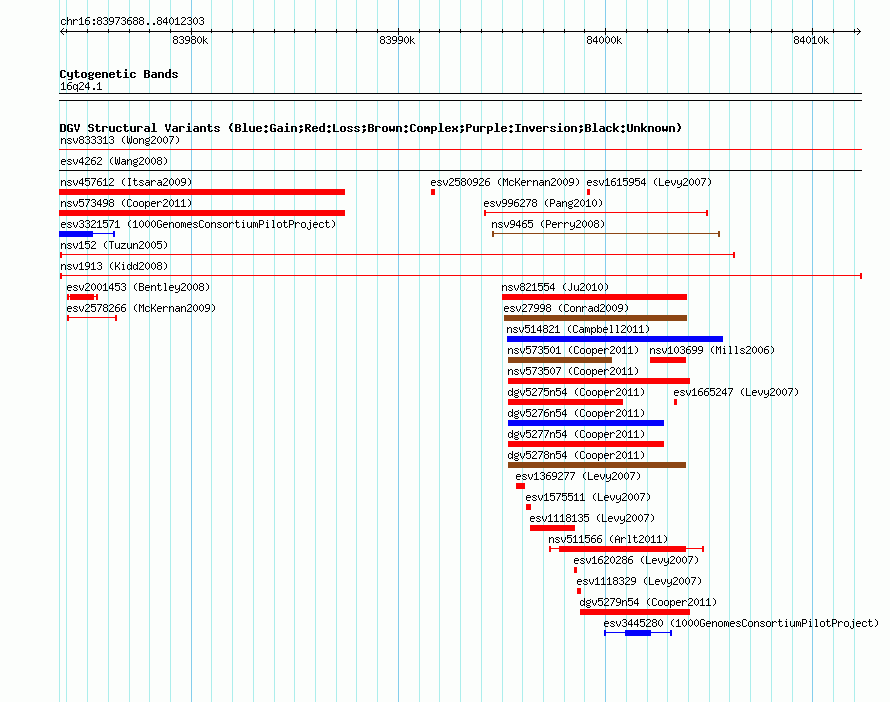890x702 pixels.
Task: Select the dgv5279n54 (Cooper2011) red bar
Action: 635,612
